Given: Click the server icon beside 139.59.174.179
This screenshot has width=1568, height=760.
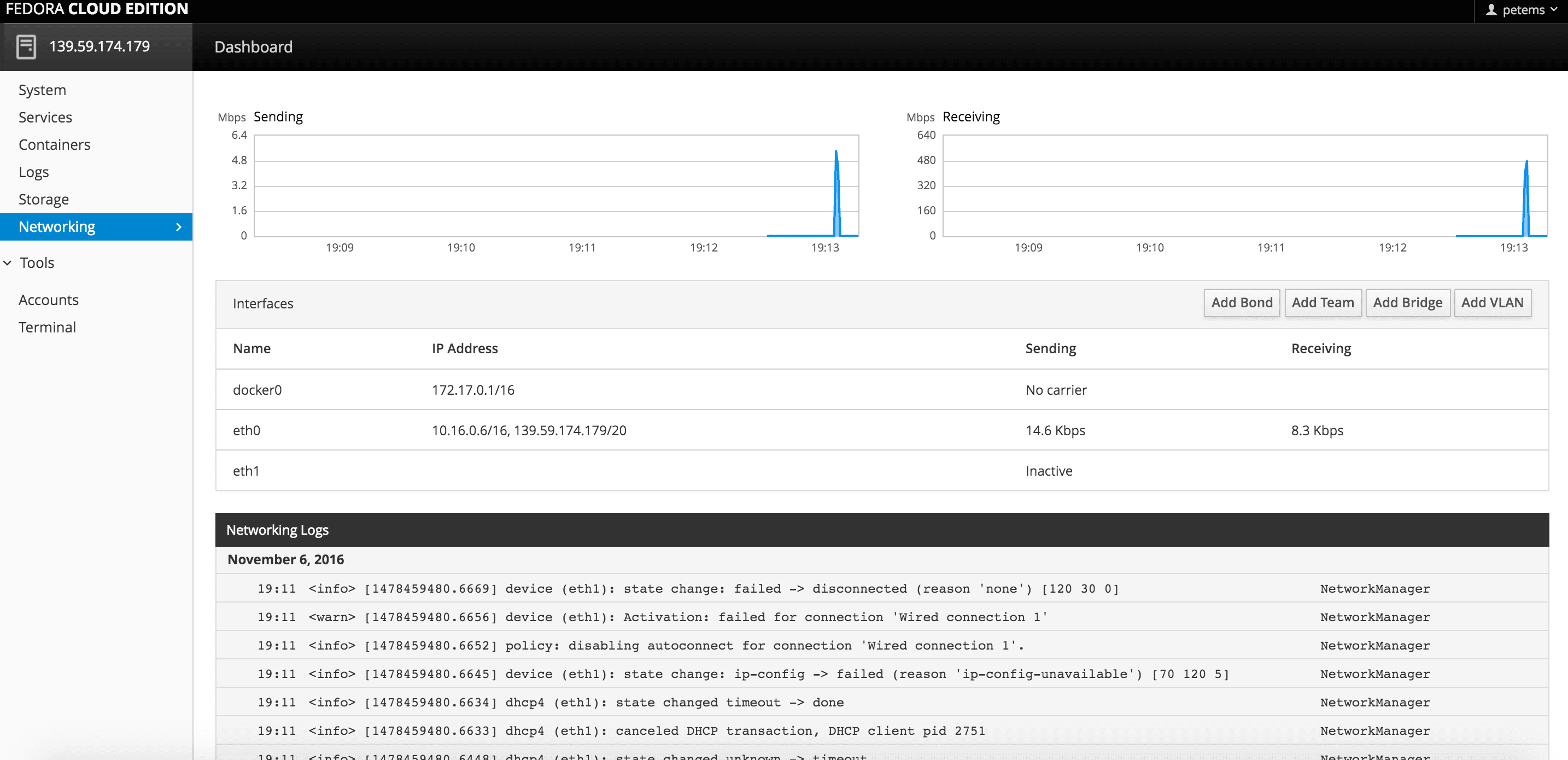Looking at the screenshot, I should (x=25, y=46).
